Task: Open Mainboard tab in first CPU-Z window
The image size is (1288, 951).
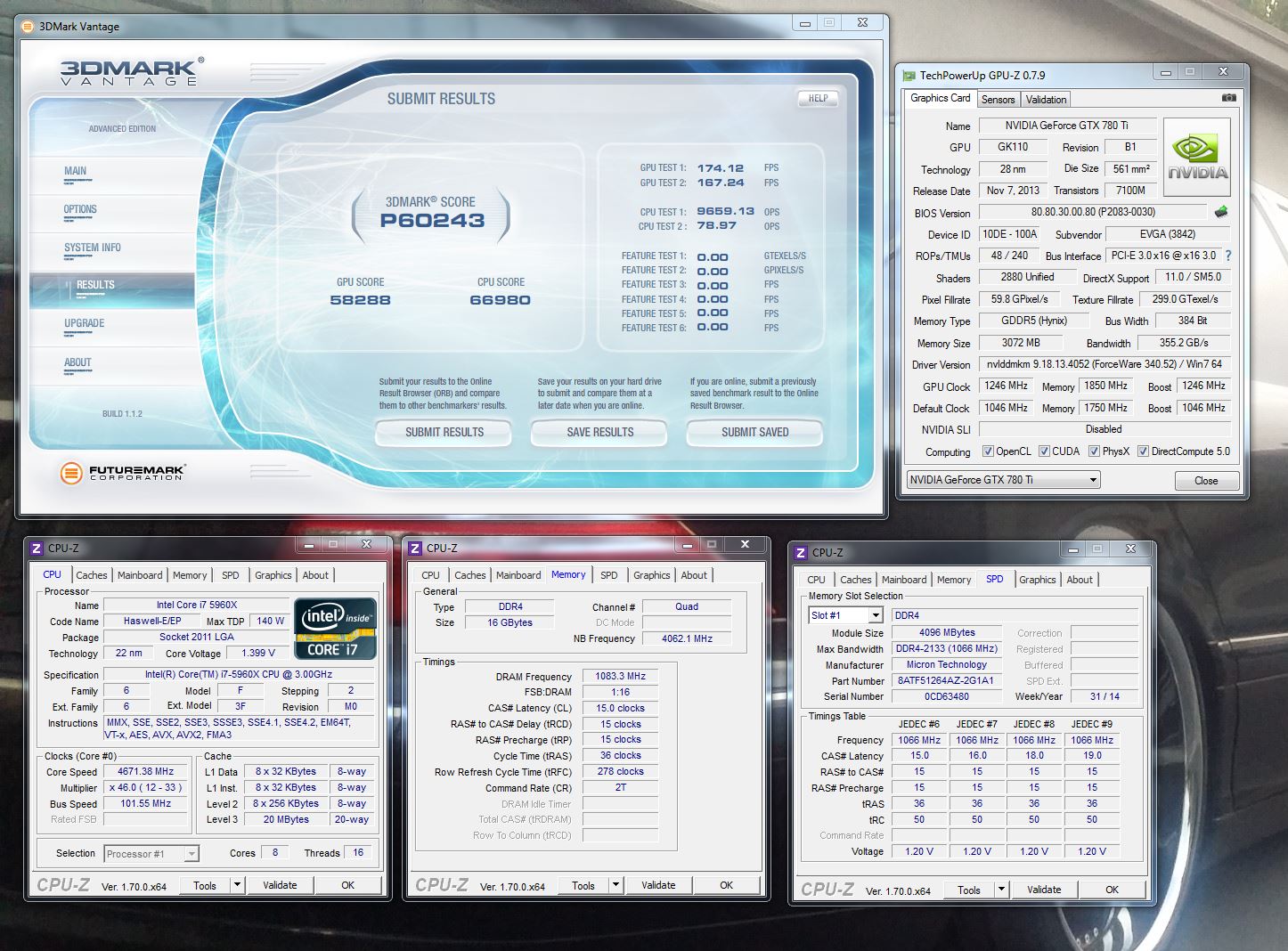Action: 140,575
